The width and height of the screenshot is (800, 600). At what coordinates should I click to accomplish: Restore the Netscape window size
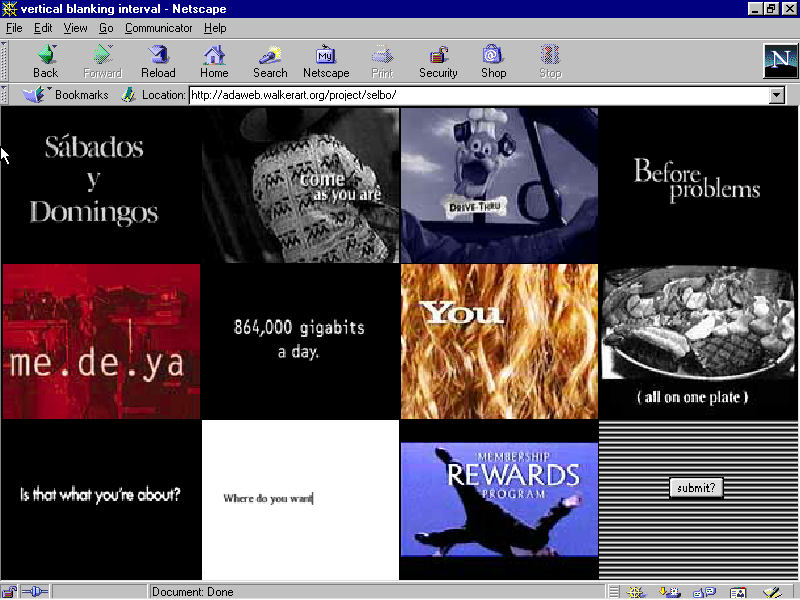[771, 9]
